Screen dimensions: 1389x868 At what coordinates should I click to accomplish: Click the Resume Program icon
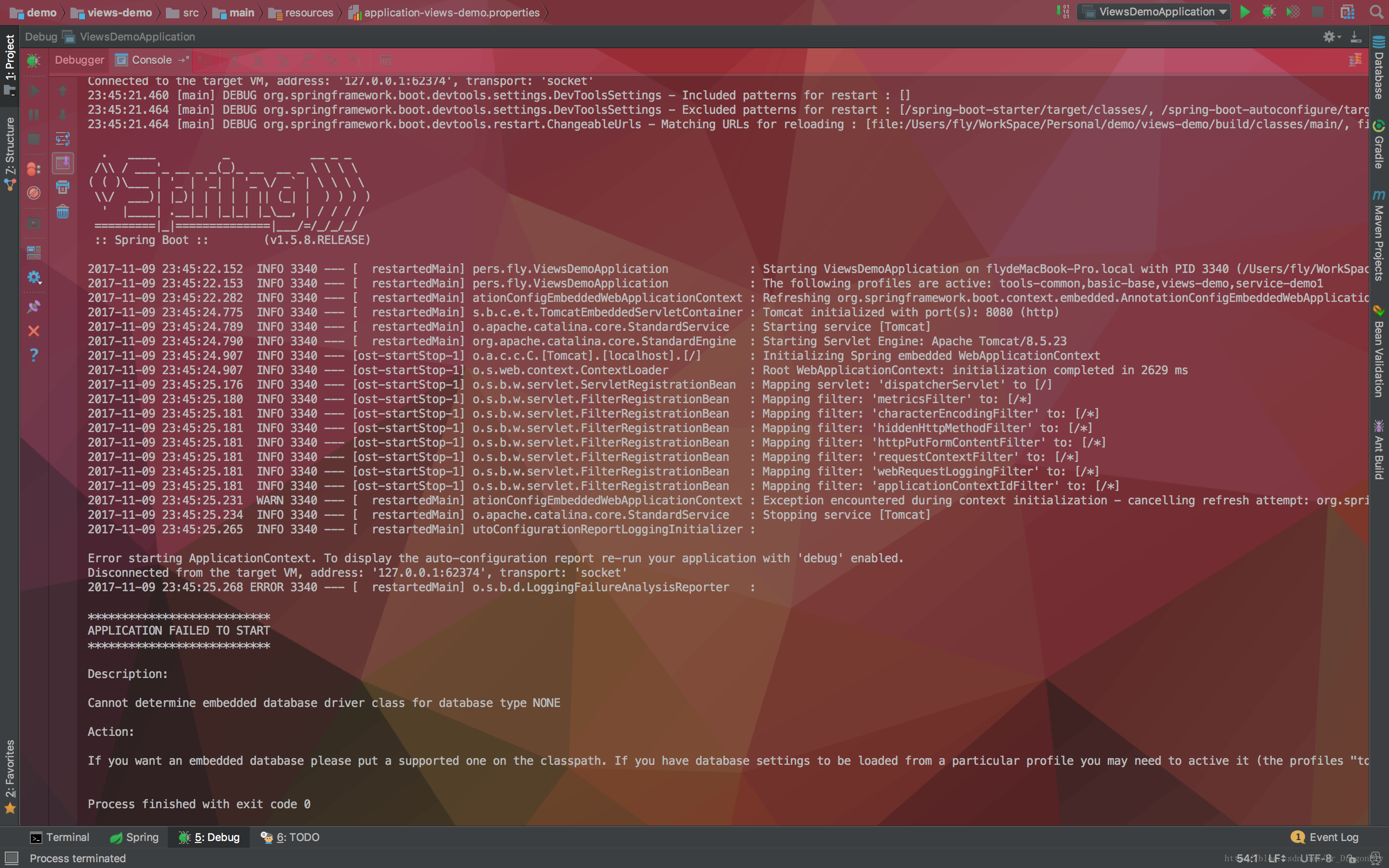tap(34, 91)
